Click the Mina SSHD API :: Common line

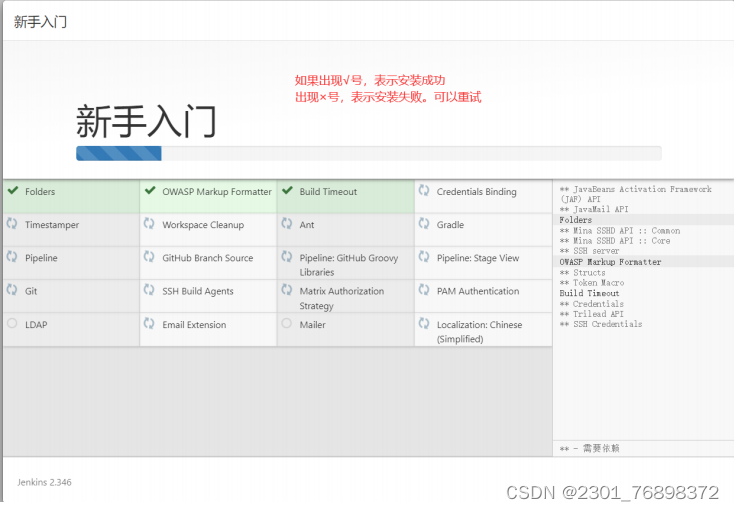(619, 231)
